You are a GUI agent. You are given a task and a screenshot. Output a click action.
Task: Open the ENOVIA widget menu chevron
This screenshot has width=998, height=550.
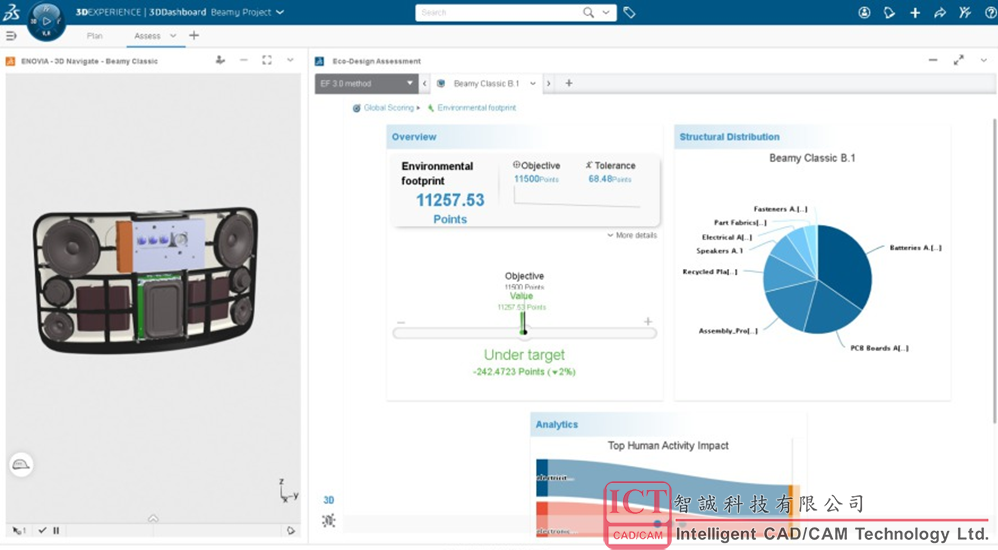(290, 60)
